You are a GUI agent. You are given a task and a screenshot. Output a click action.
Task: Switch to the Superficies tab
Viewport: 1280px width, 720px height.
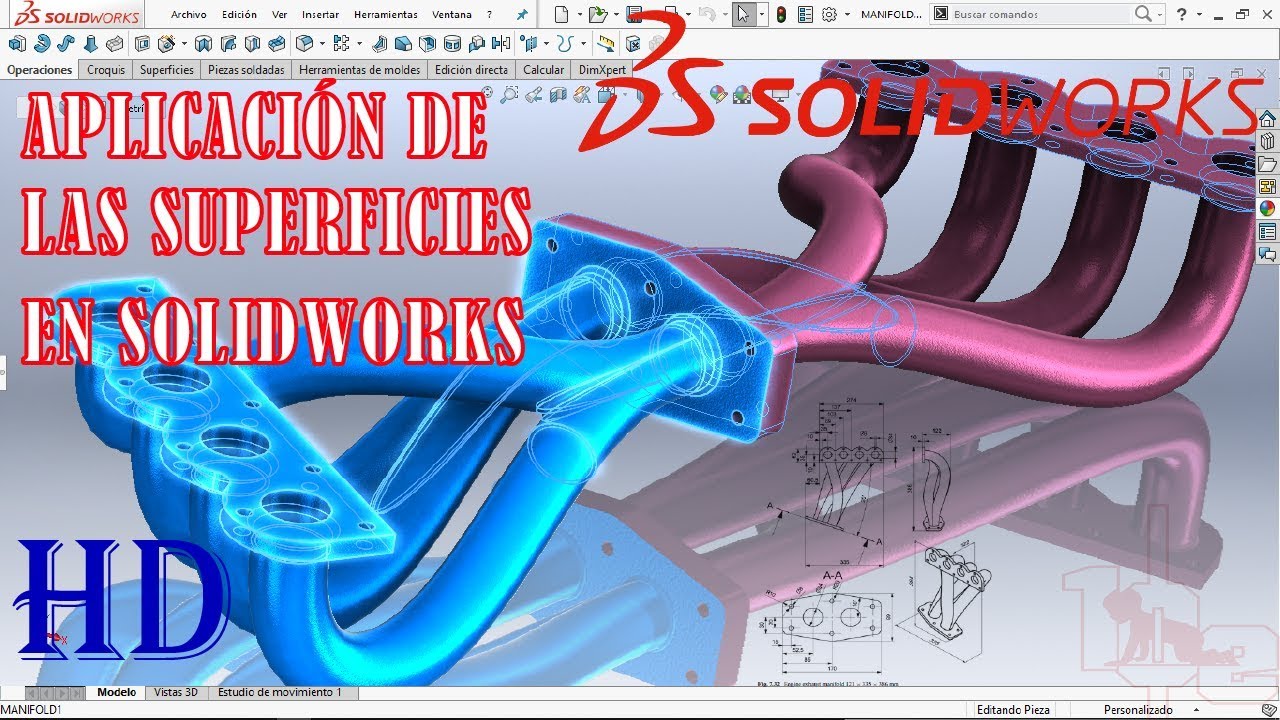pyautogui.click(x=167, y=70)
